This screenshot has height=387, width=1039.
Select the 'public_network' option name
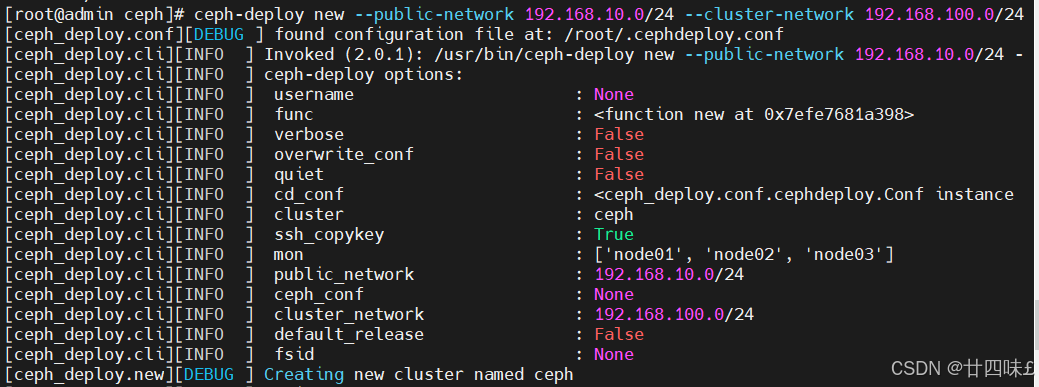tap(343, 274)
